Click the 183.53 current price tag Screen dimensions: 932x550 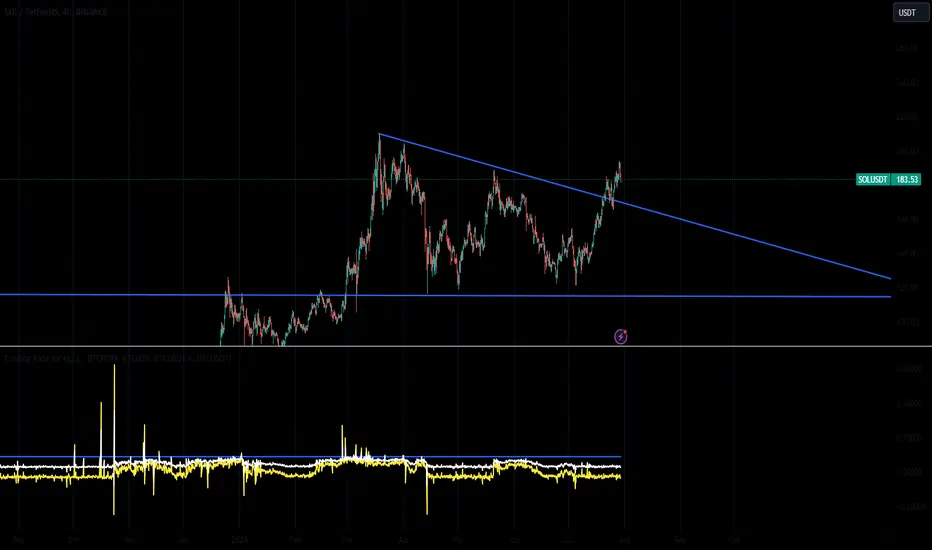pyautogui.click(x=906, y=179)
